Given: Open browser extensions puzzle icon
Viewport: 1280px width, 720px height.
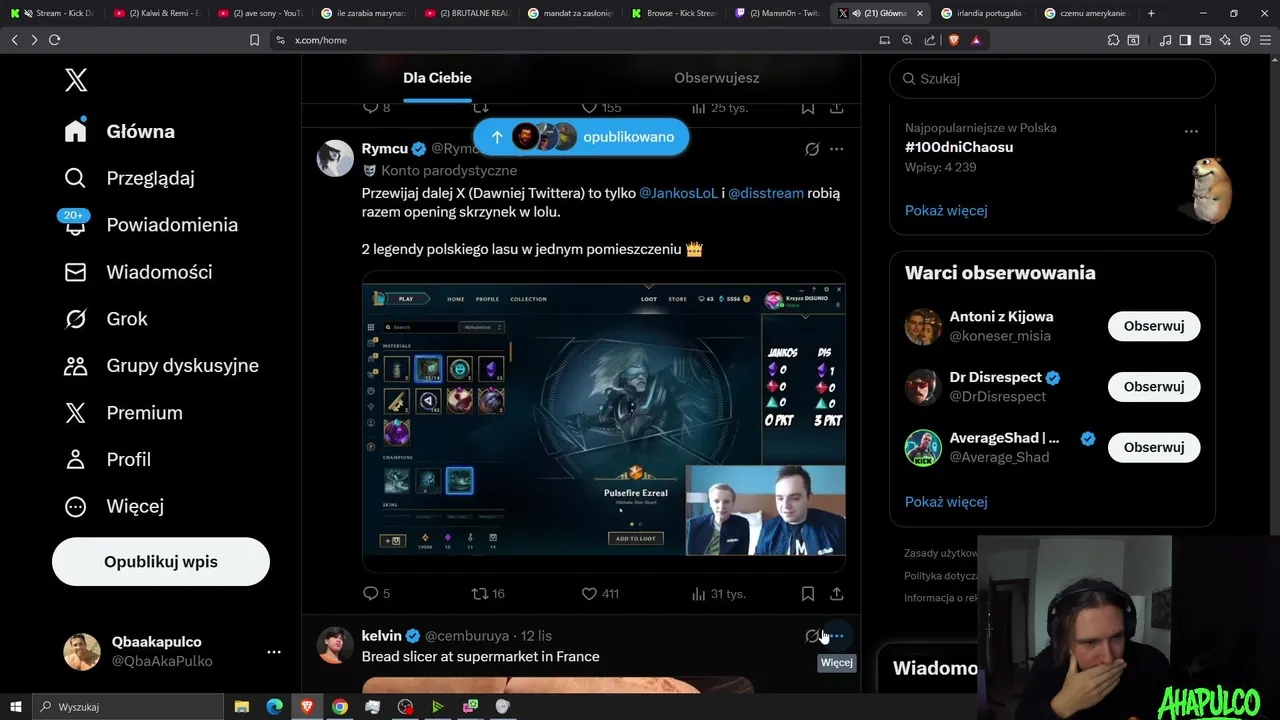Looking at the screenshot, I should (x=1113, y=40).
